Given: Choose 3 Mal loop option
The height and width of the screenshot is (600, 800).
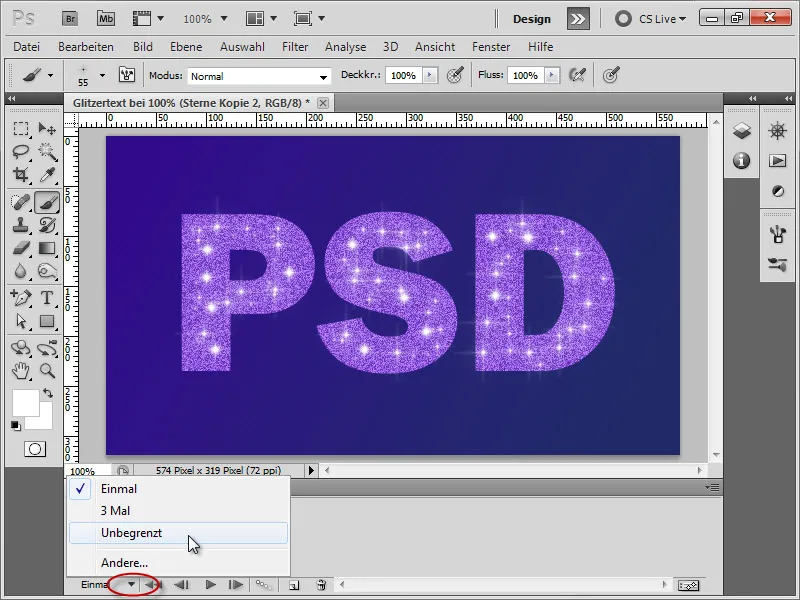Looking at the screenshot, I should (179, 511).
